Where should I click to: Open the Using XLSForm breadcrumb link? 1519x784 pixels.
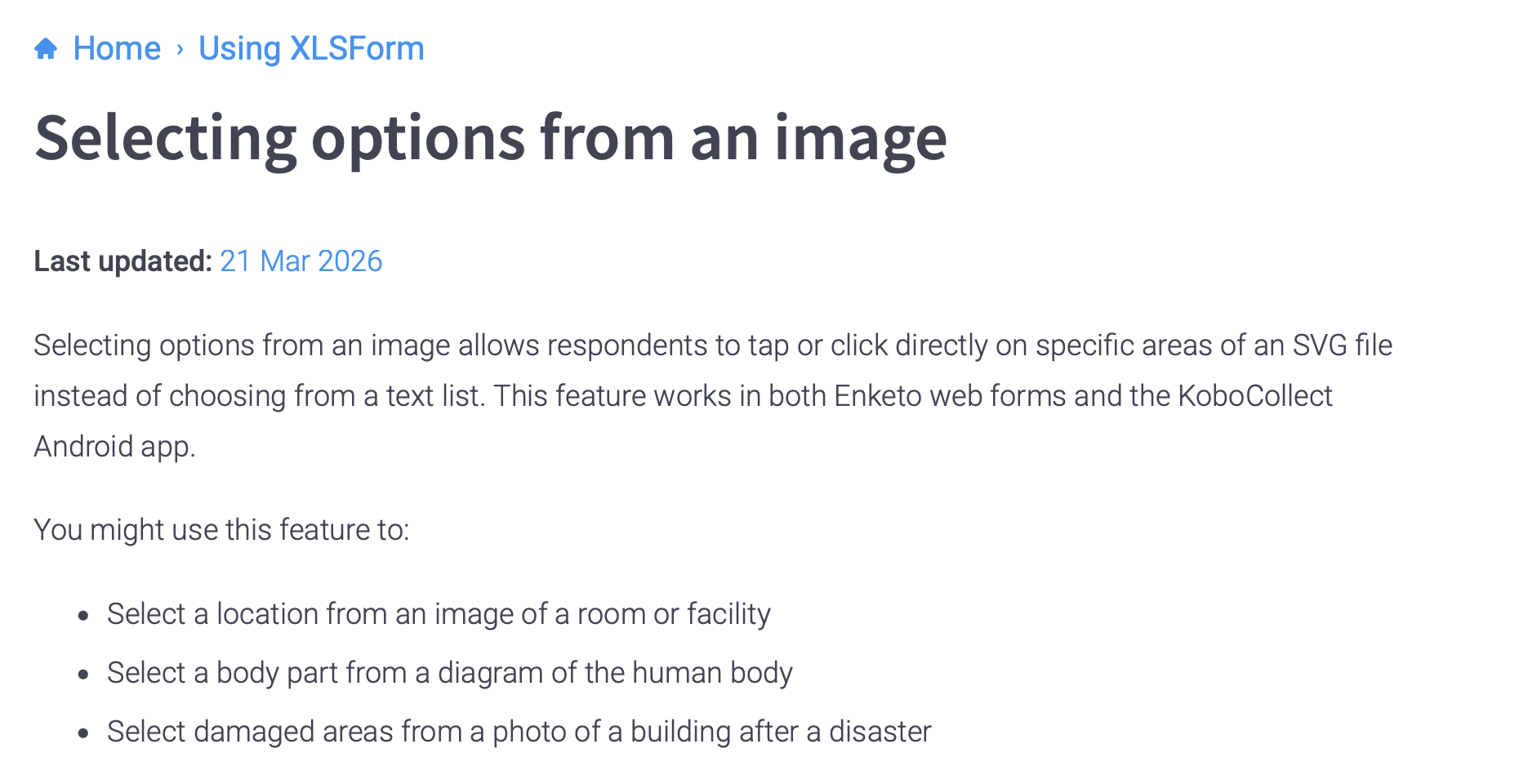(311, 49)
